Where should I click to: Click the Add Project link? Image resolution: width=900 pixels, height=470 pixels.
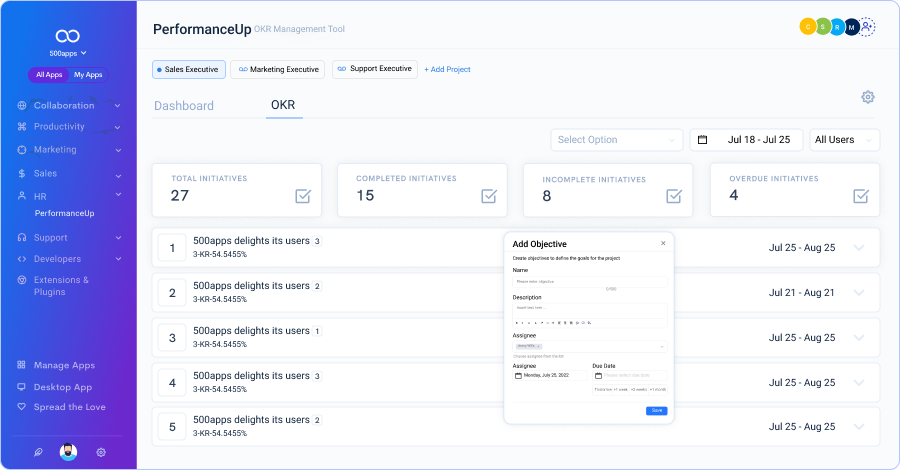447,69
